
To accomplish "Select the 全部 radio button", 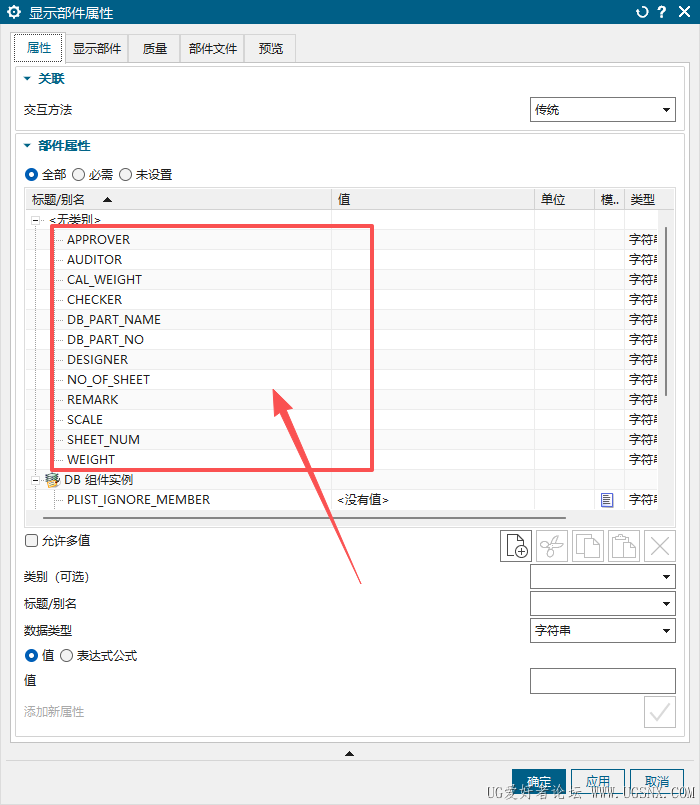I will (x=31, y=175).
